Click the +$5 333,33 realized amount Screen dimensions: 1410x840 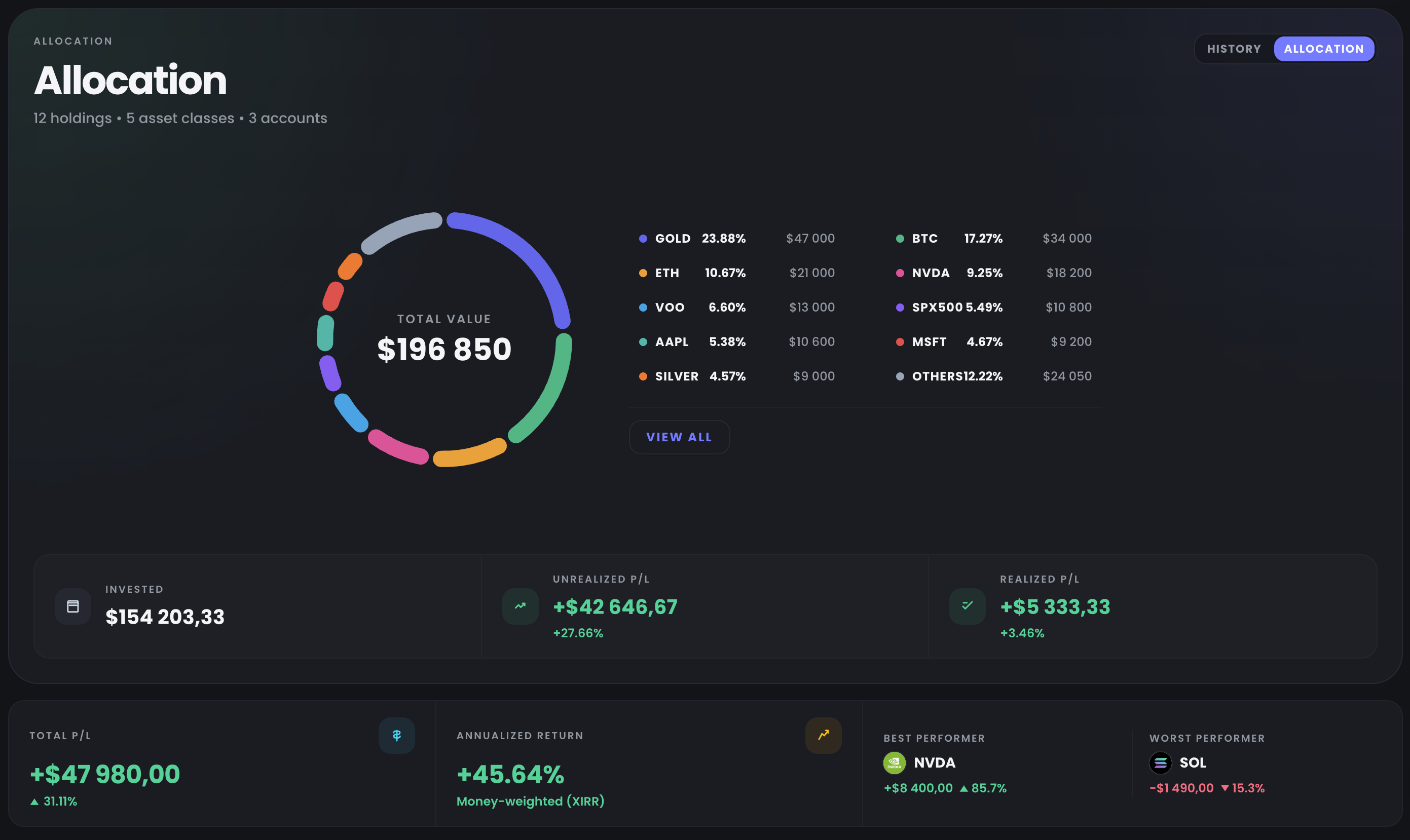point(1055,607)
